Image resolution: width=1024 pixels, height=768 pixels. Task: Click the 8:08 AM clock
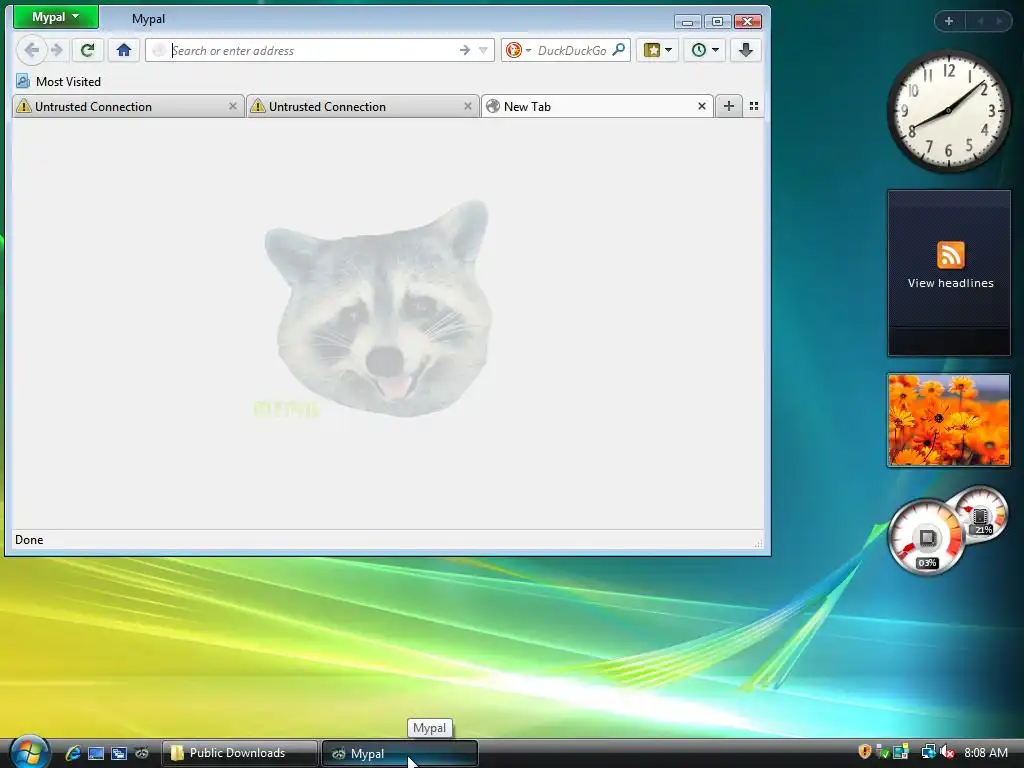[x=986, y=752]
